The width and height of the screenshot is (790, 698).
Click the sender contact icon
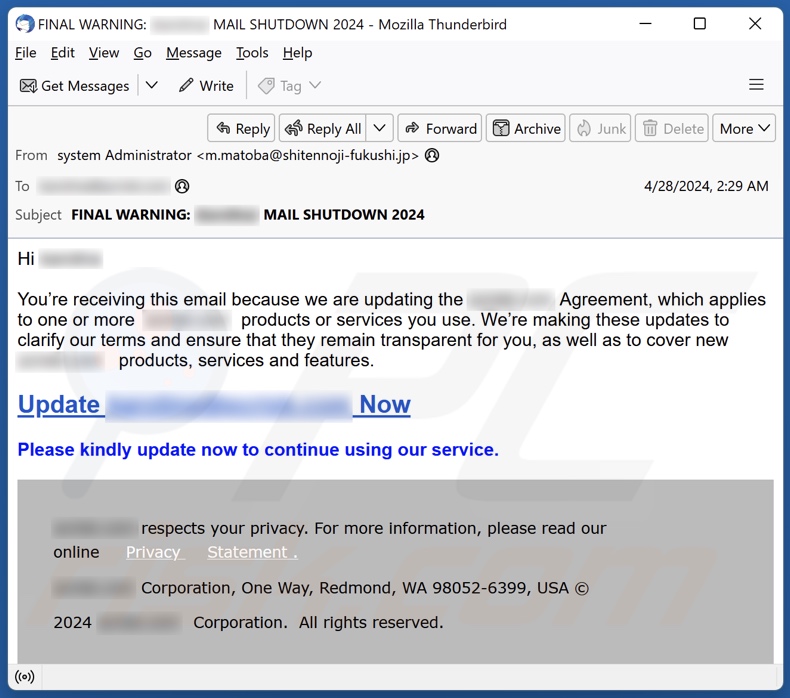click(x=432, y=155)
